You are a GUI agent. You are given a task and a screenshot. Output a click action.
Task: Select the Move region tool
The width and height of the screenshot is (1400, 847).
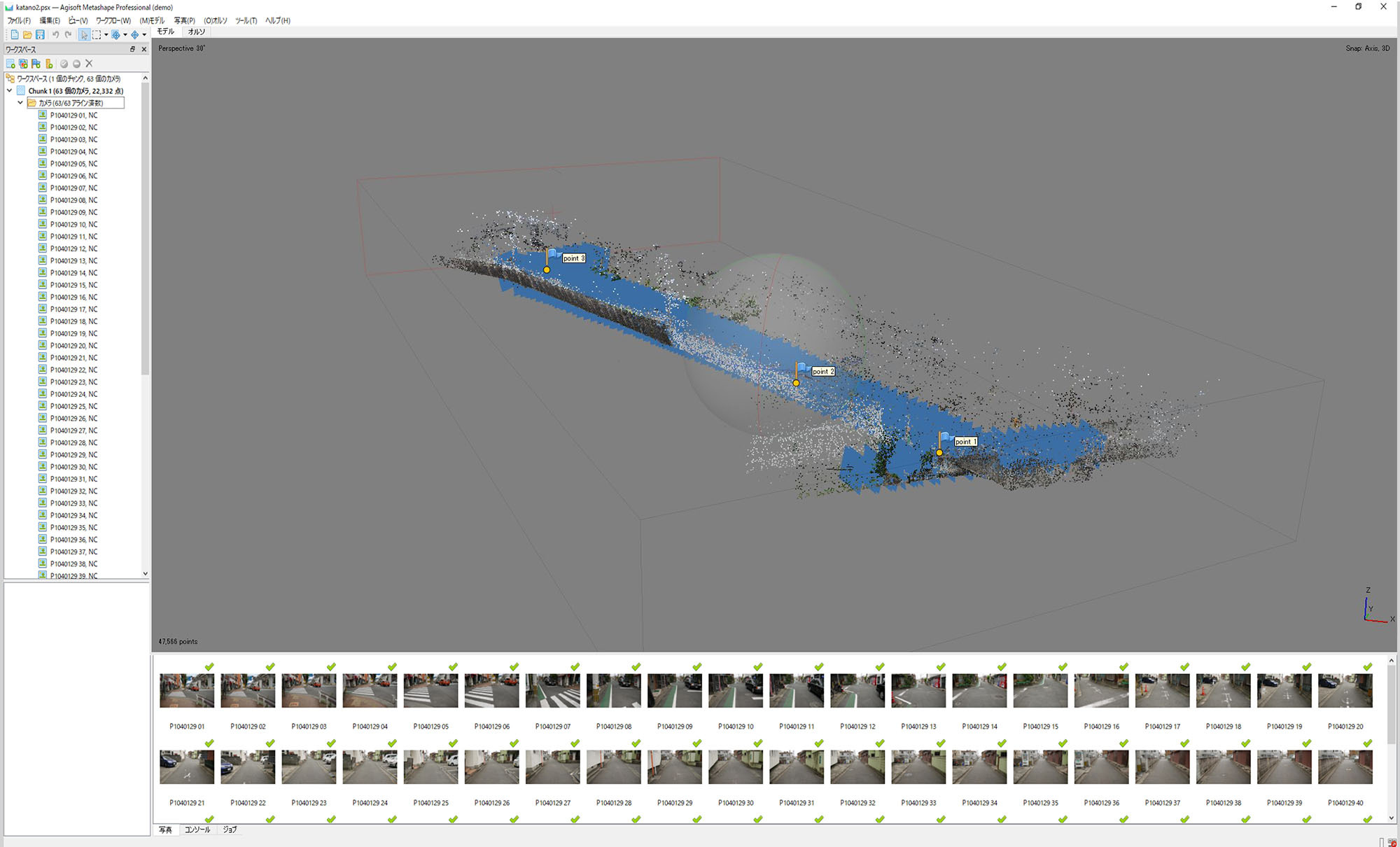pyautogui.click(x=116, y=34)
